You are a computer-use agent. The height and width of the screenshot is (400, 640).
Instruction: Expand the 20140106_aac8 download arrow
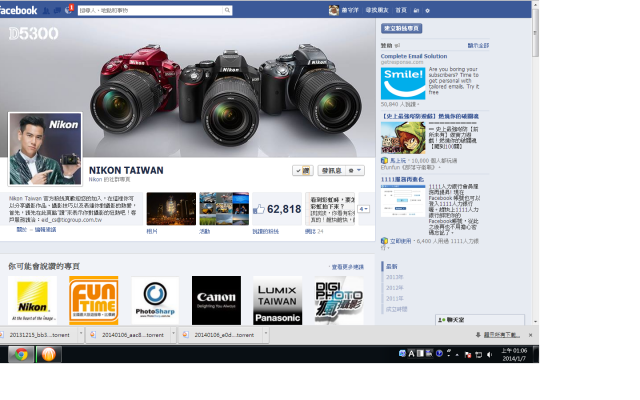click(173, 334)
